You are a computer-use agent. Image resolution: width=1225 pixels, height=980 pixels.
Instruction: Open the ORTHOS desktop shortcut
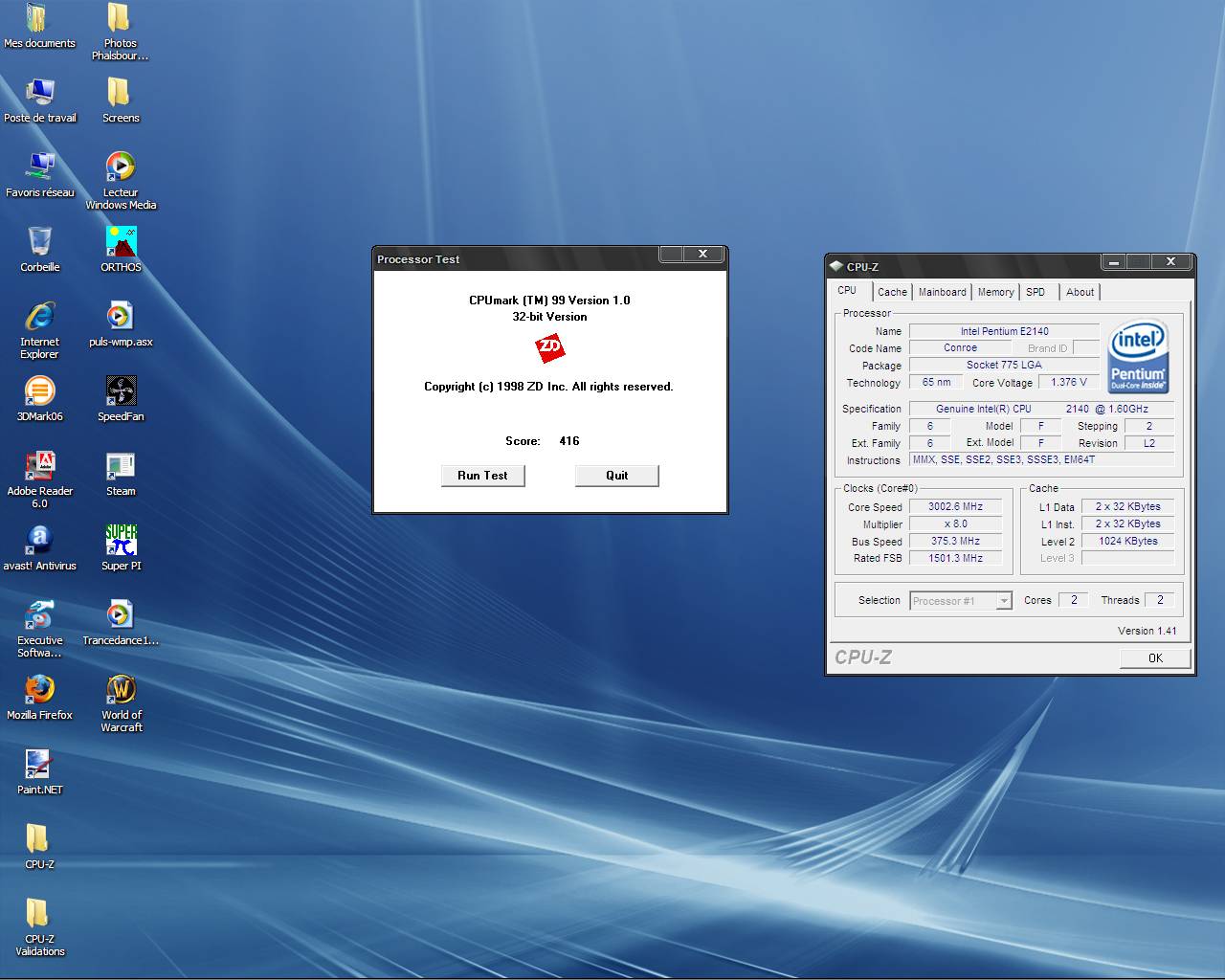(x=121, y=243)
